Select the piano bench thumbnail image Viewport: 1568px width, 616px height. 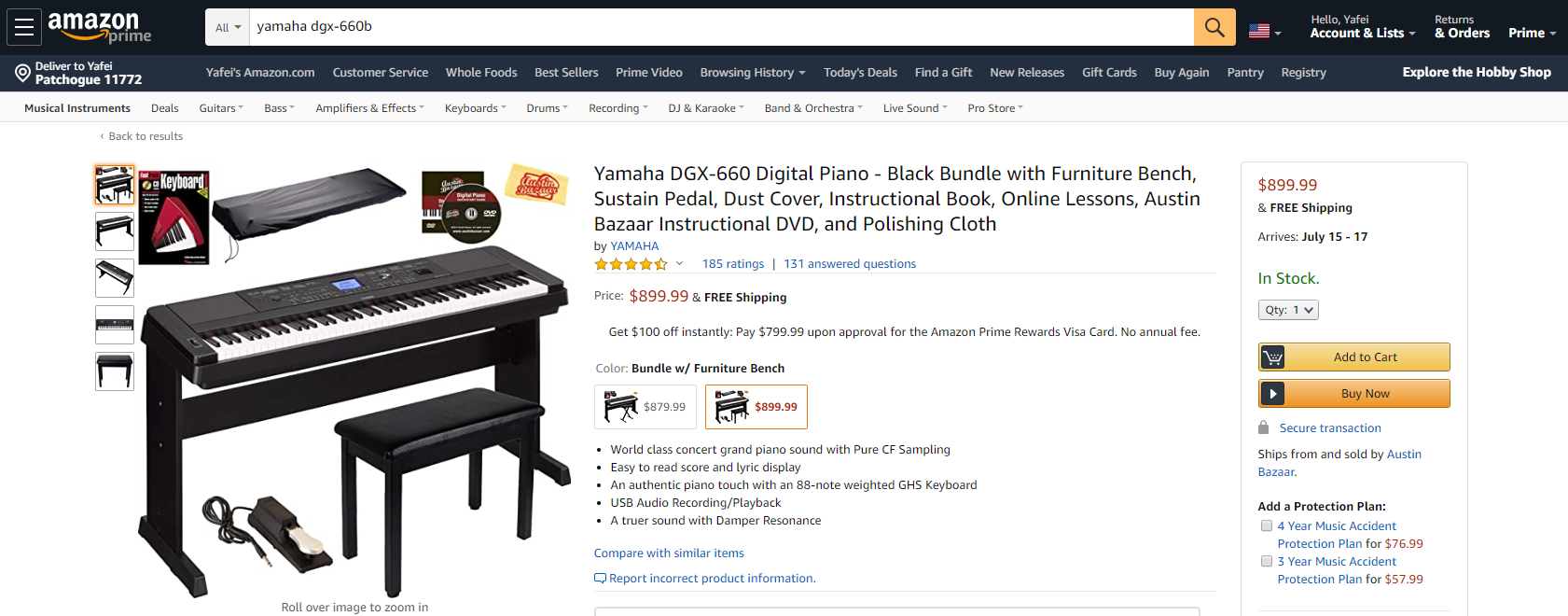coord(115,371)
